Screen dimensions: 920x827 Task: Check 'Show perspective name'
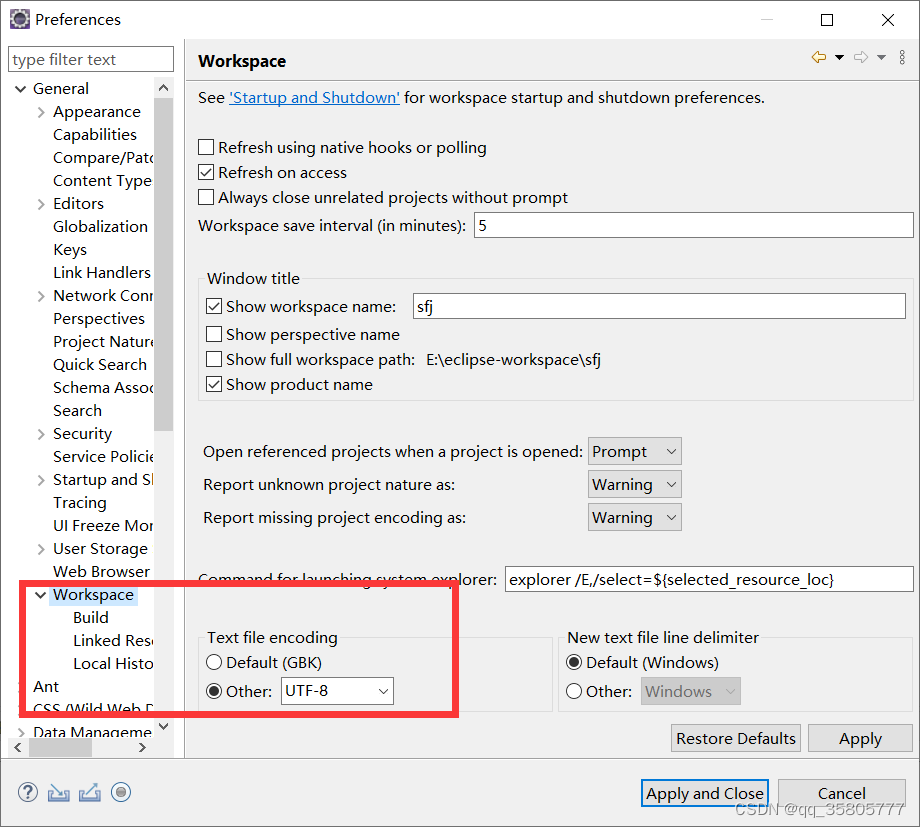point(214,334)
